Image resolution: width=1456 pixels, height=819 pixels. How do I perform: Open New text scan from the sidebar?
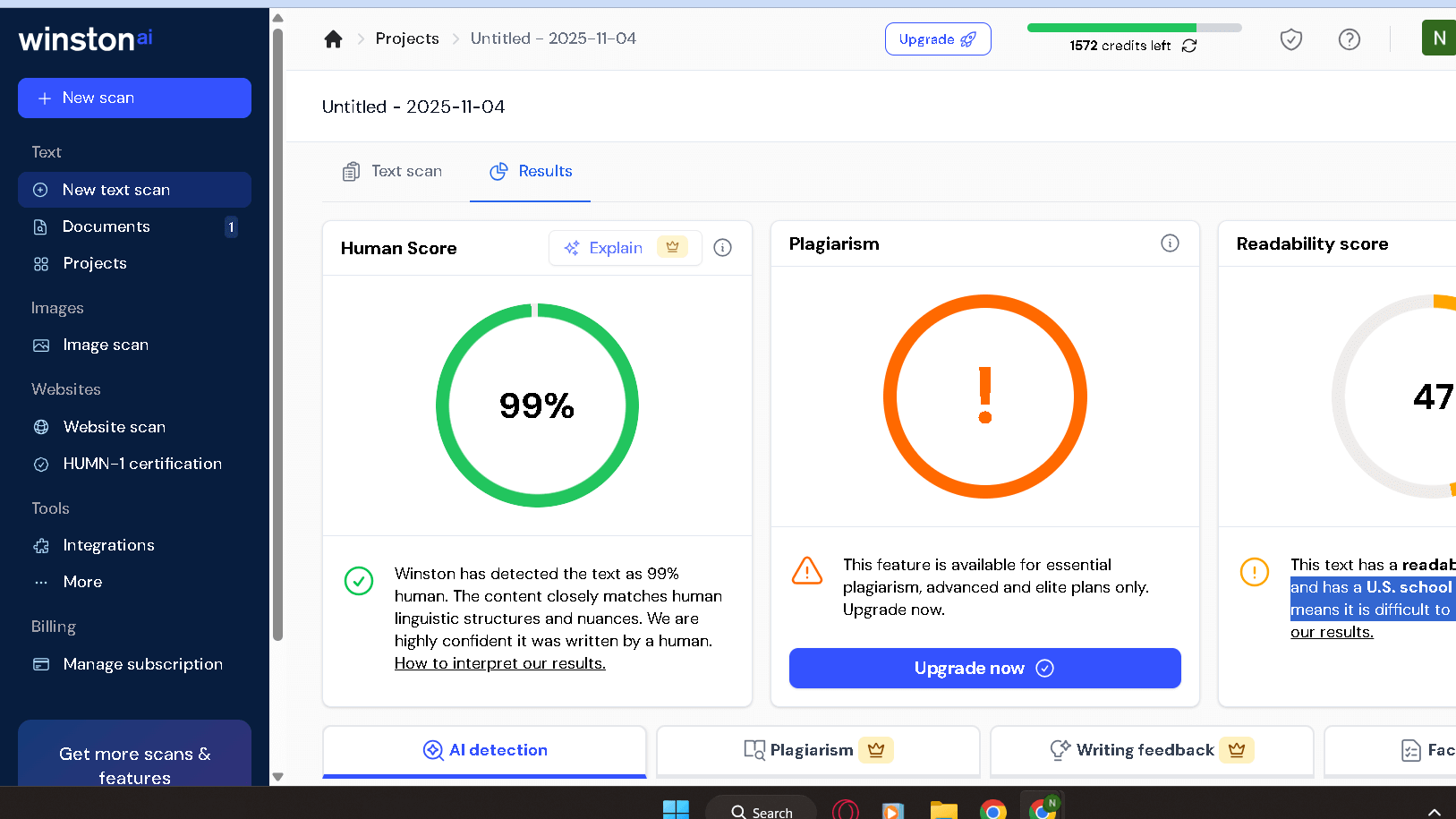point(115,189)
